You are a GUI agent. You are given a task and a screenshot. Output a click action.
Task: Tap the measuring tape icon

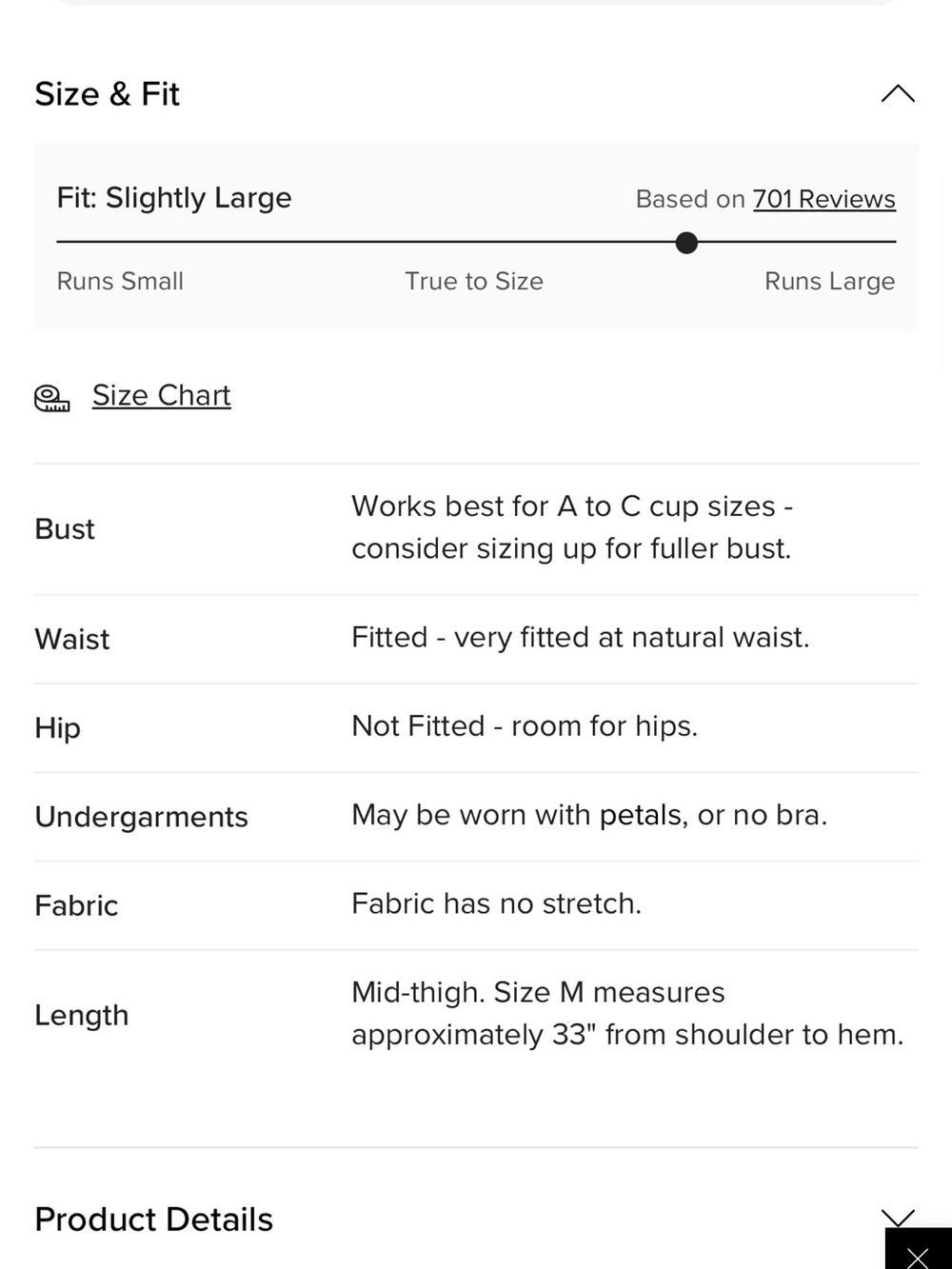tap(52, 398)
